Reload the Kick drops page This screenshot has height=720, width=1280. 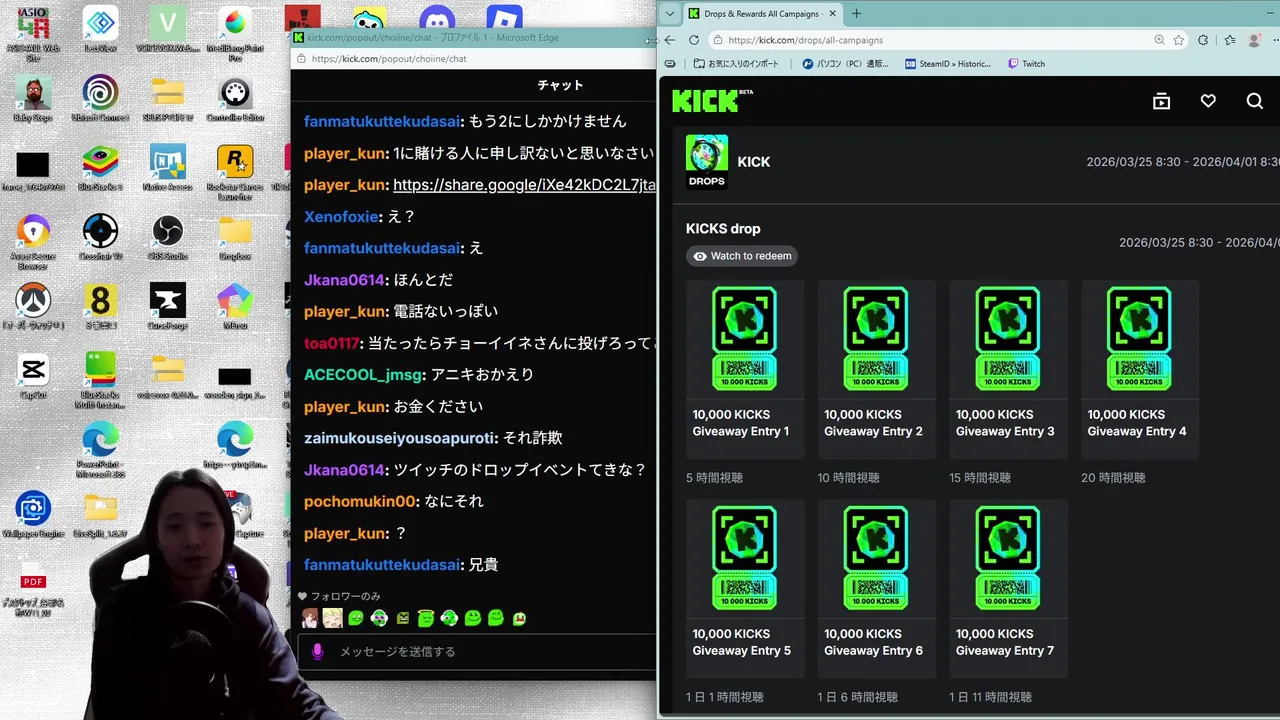pos(695,40)
